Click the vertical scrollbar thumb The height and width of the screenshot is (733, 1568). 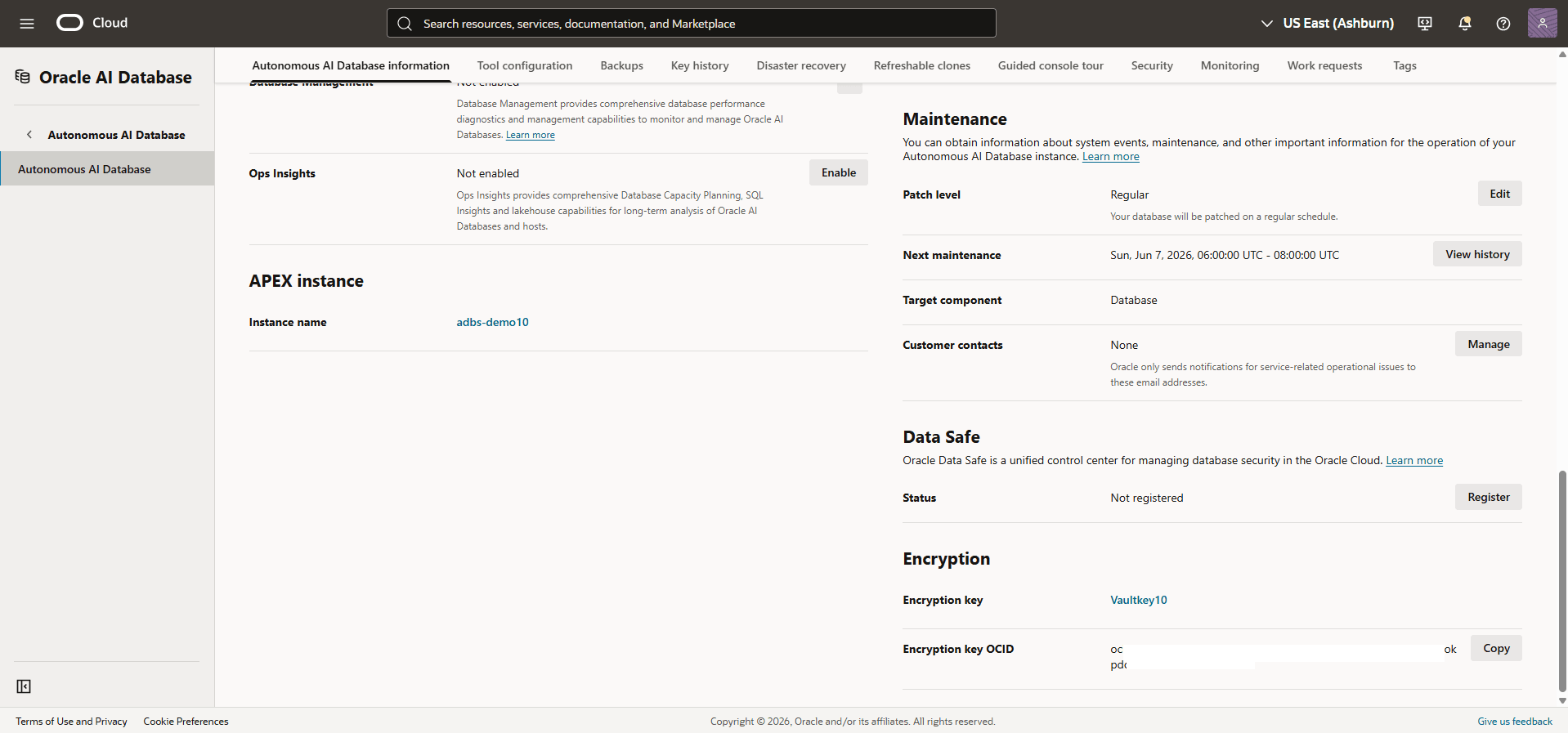[x=1562, y=581]
